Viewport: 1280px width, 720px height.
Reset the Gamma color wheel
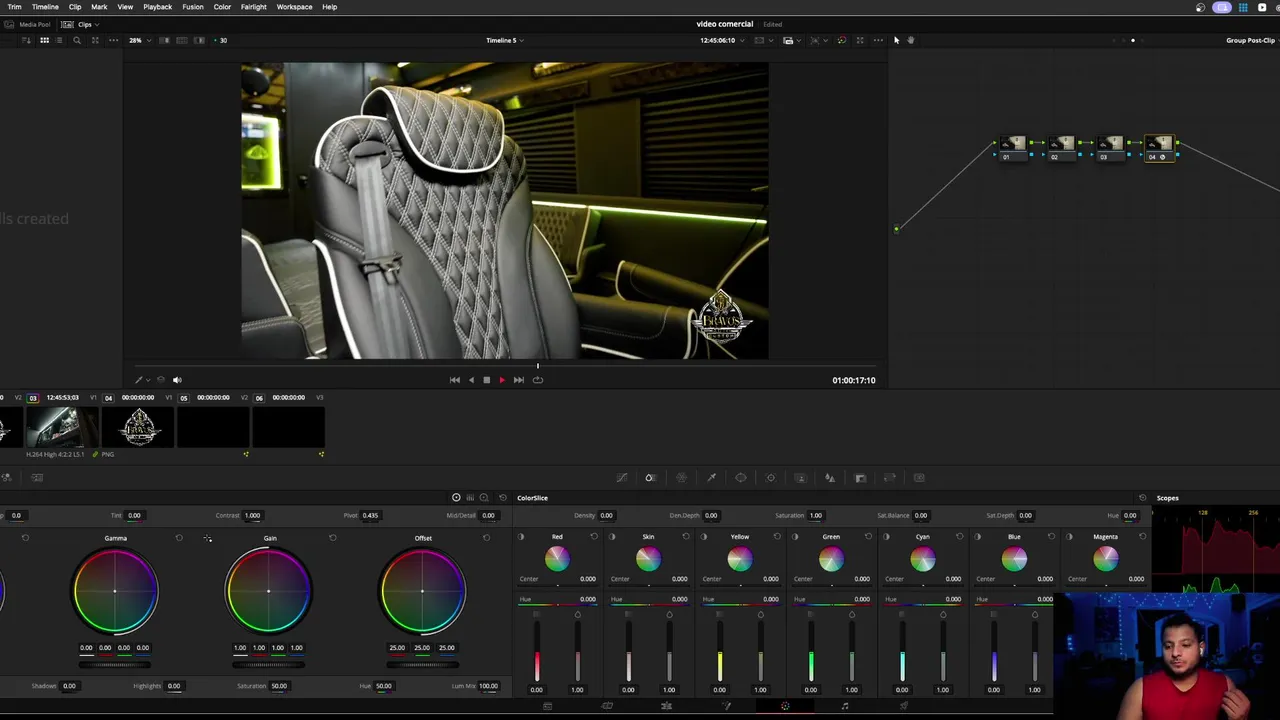tap(179, 538)
